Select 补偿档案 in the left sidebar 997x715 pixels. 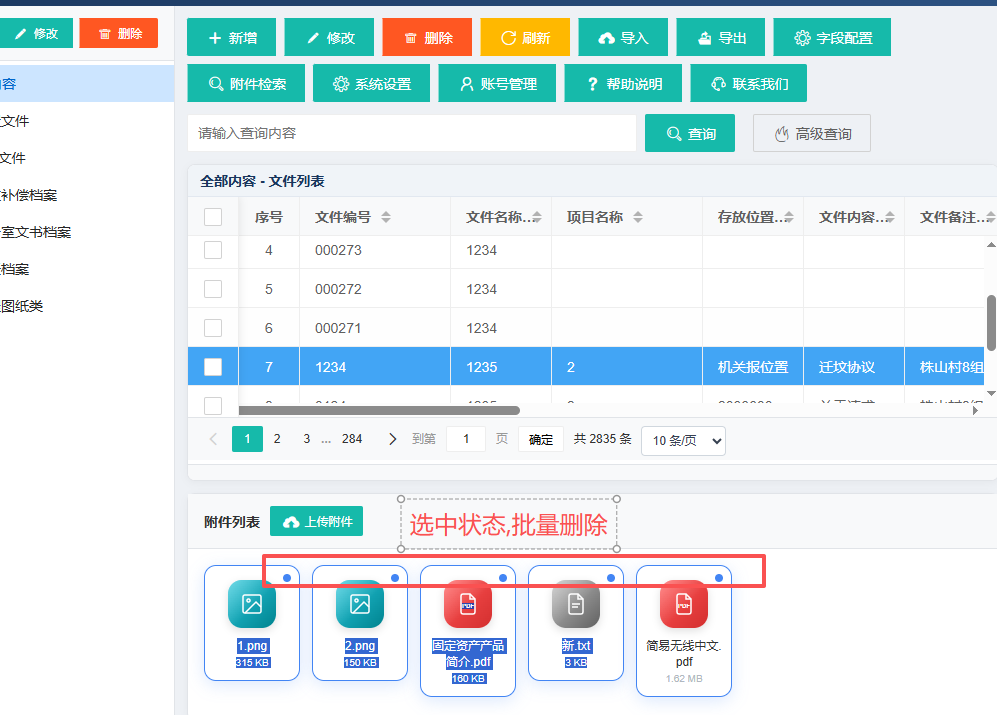29,195
